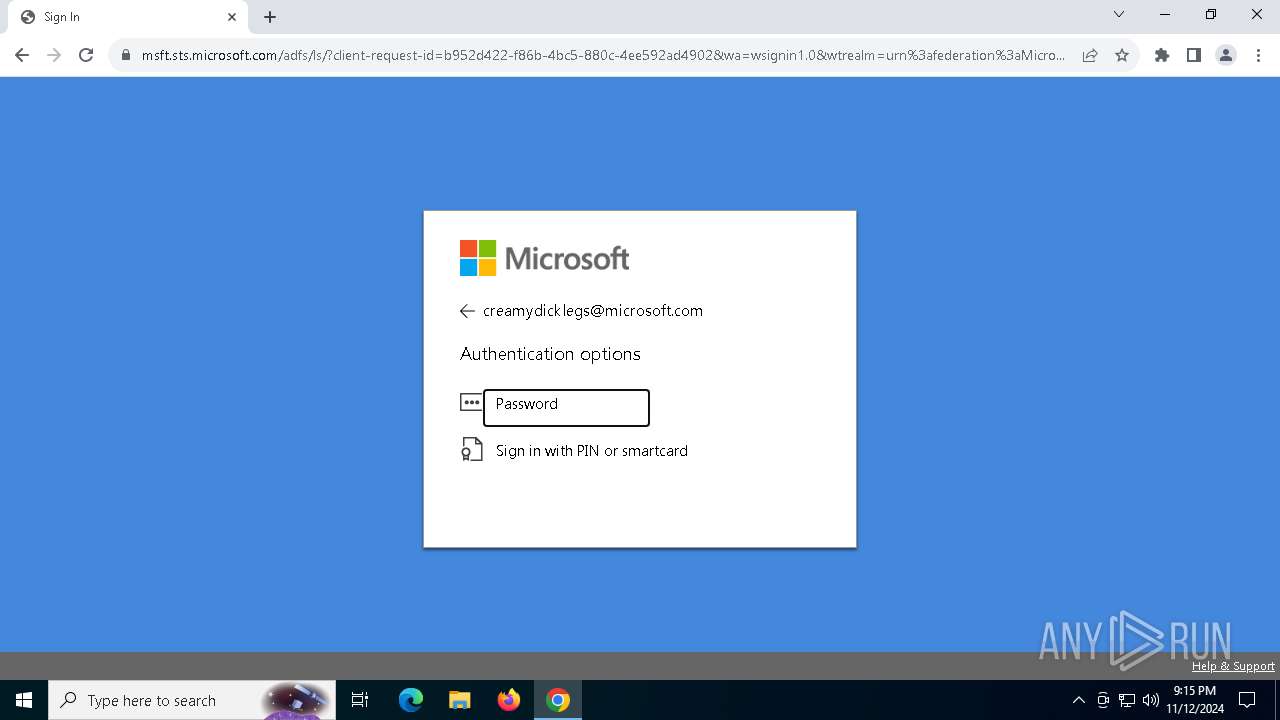Screen dimensions: 1280x720
Task: Bookmark this page with the star icon
Action: tap(1122, 56)
